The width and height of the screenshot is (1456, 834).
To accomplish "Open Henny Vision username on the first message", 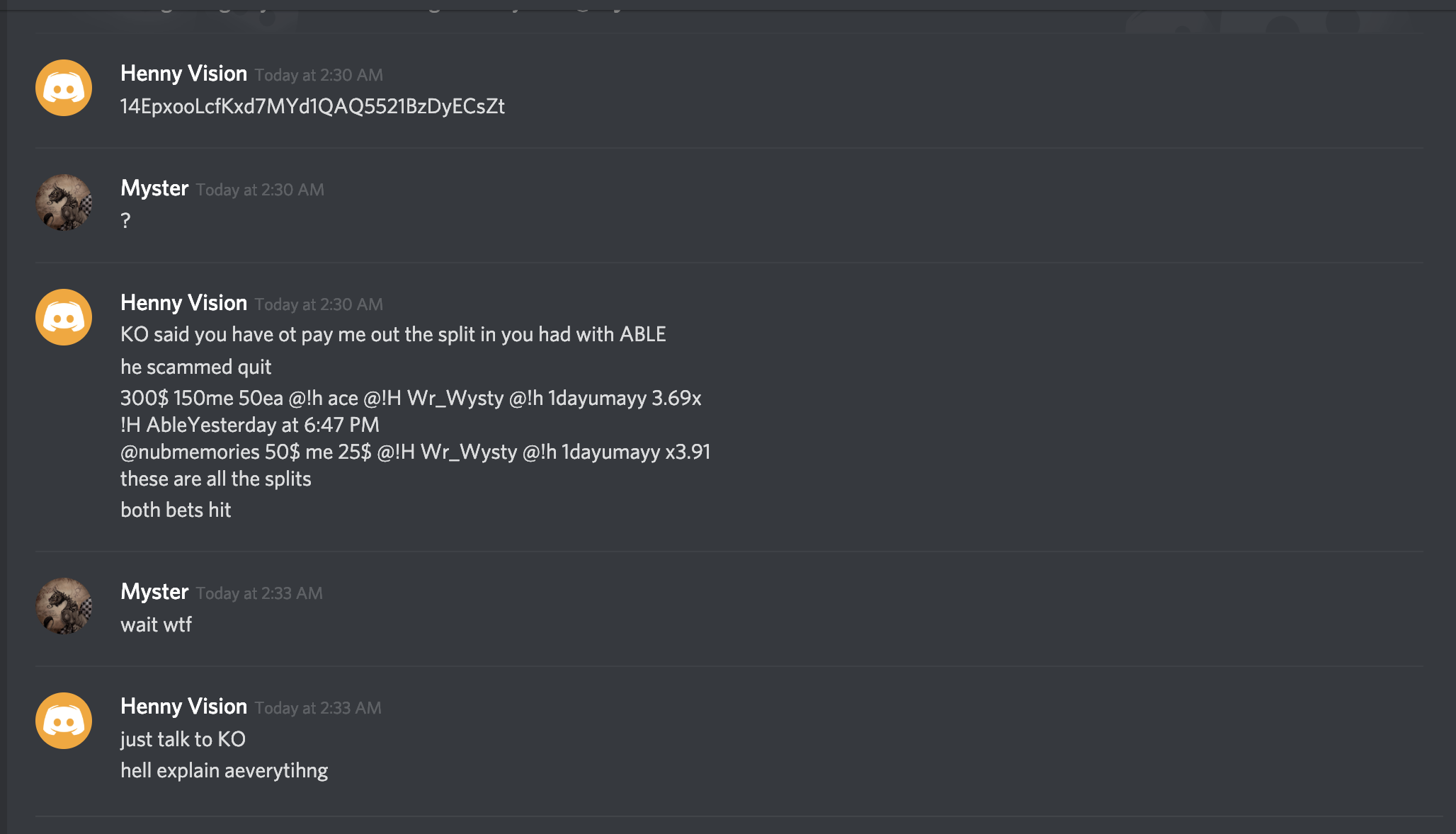I will [183, 74].
